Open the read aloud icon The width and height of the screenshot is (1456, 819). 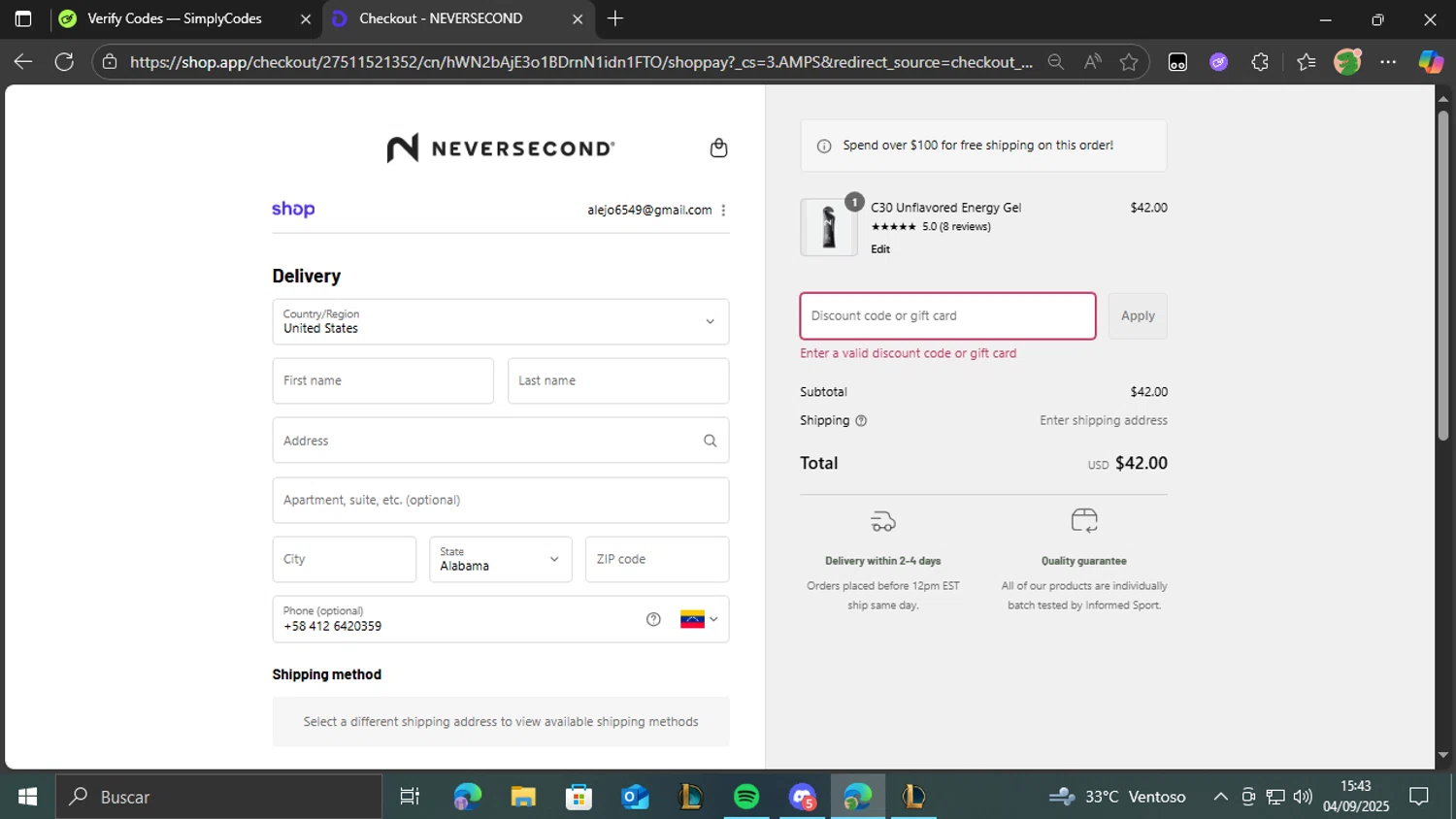[x=1093, y=61]
